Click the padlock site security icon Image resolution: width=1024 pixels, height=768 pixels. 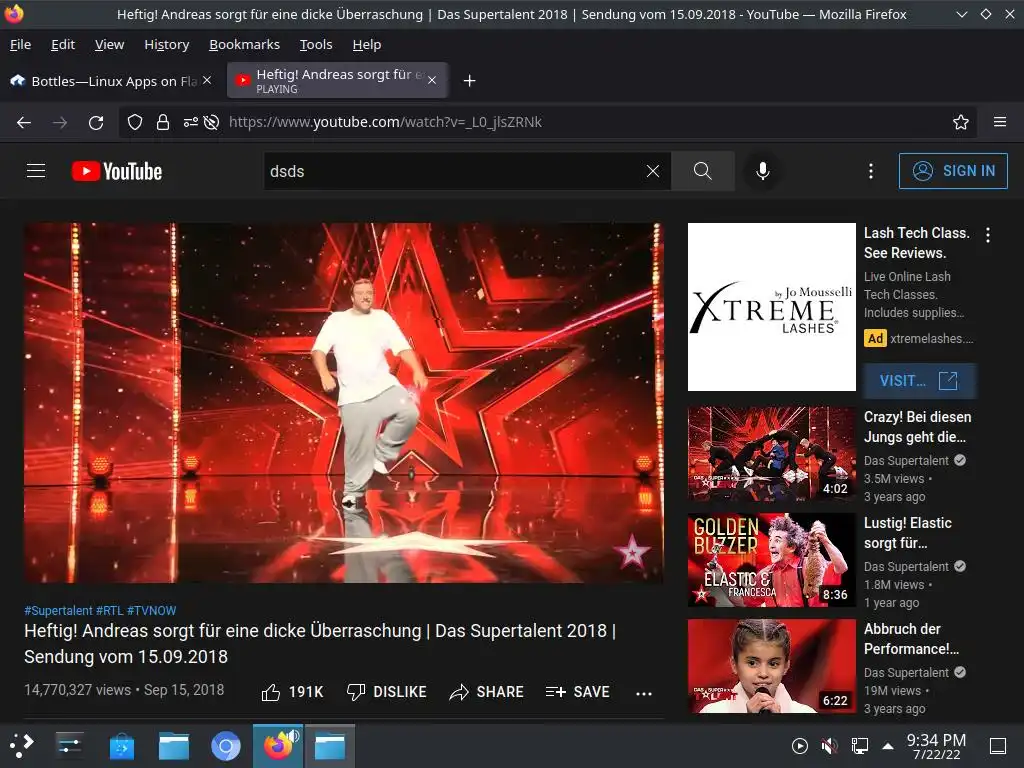pos(163,122)
